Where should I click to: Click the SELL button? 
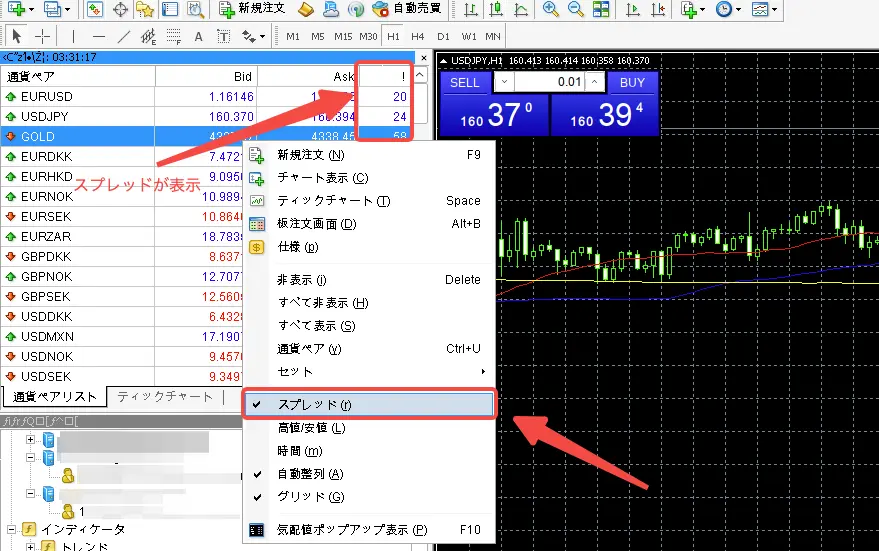tap(465, 82)
